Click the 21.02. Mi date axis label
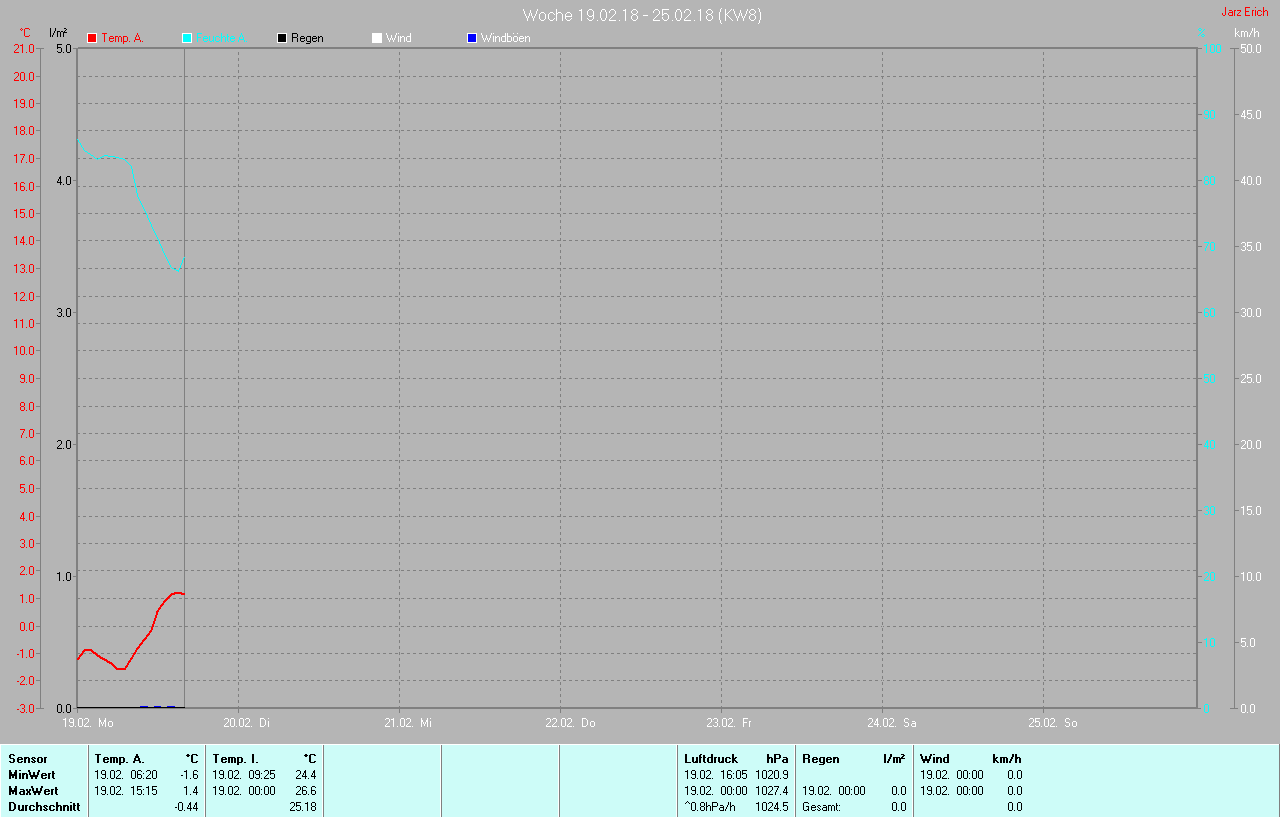 point(408,722)
